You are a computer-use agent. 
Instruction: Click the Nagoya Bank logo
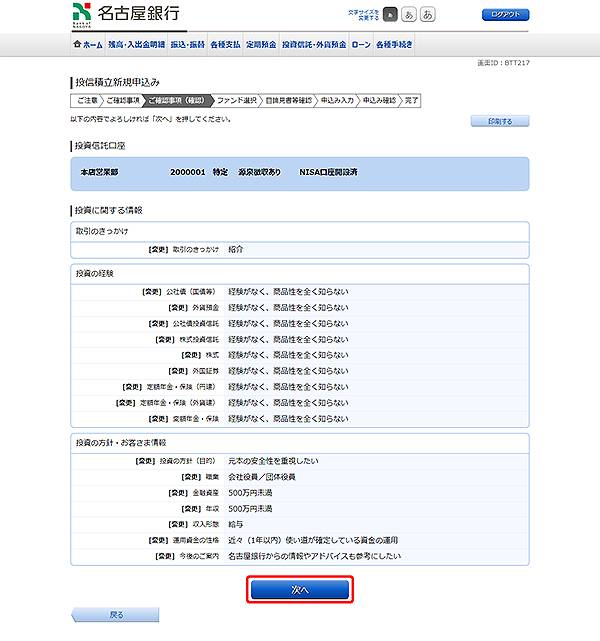(x=126, y=15)
